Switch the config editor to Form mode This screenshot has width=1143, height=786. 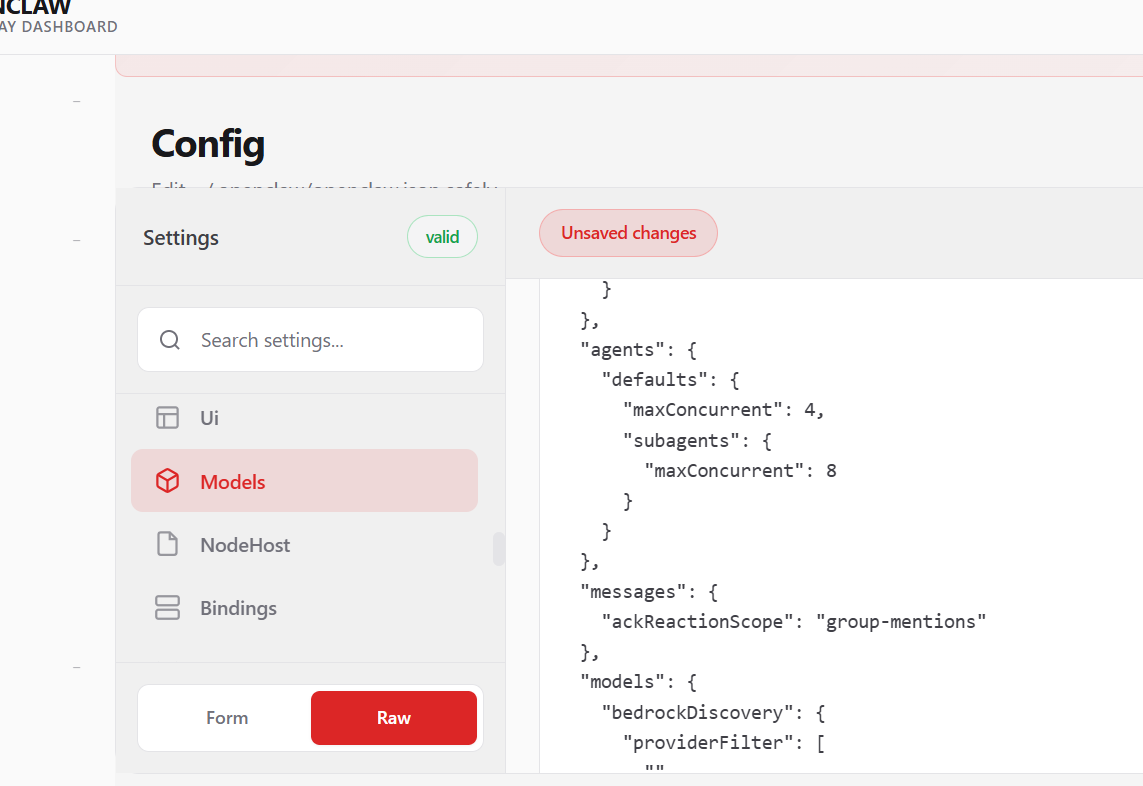(x=227, y=718)
